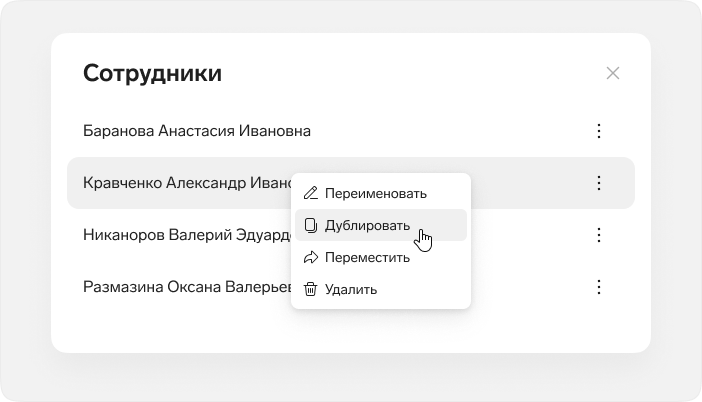Expand the three-dot menu for Размазина Оксана
The height and width of the screenshot is (402, 702).
(599, 287)
